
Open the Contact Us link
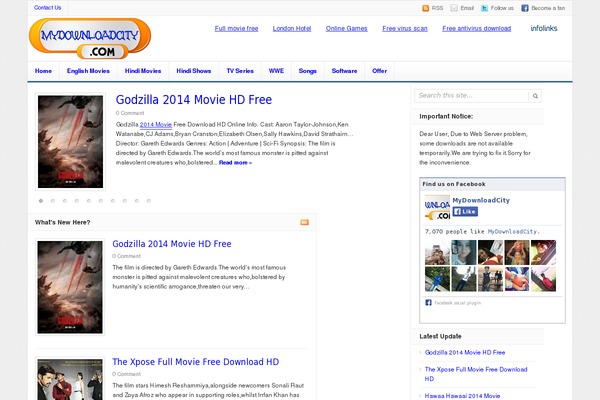(x=47, y=8)
